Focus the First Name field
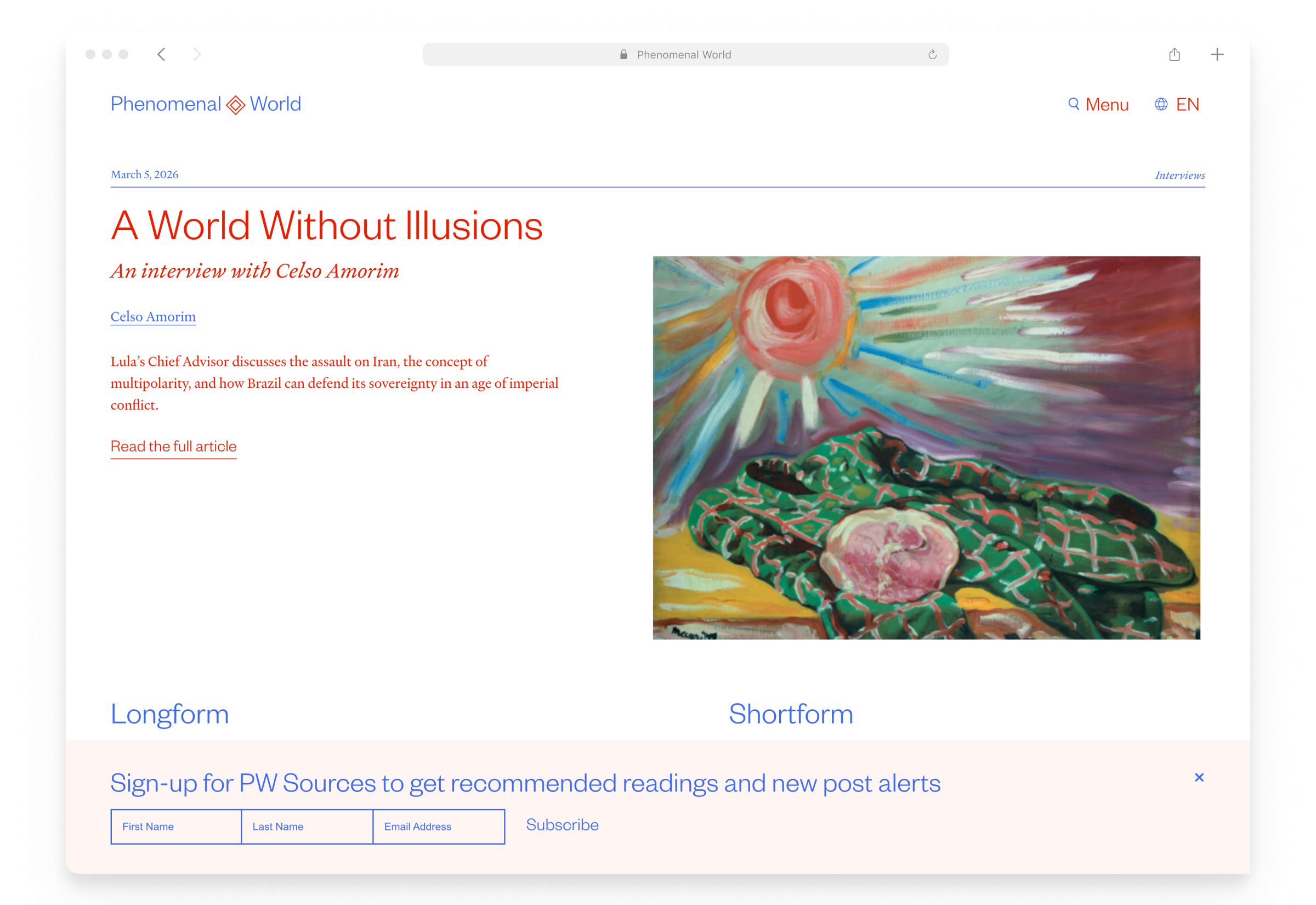1316x905 pixels. pos(176,827)
